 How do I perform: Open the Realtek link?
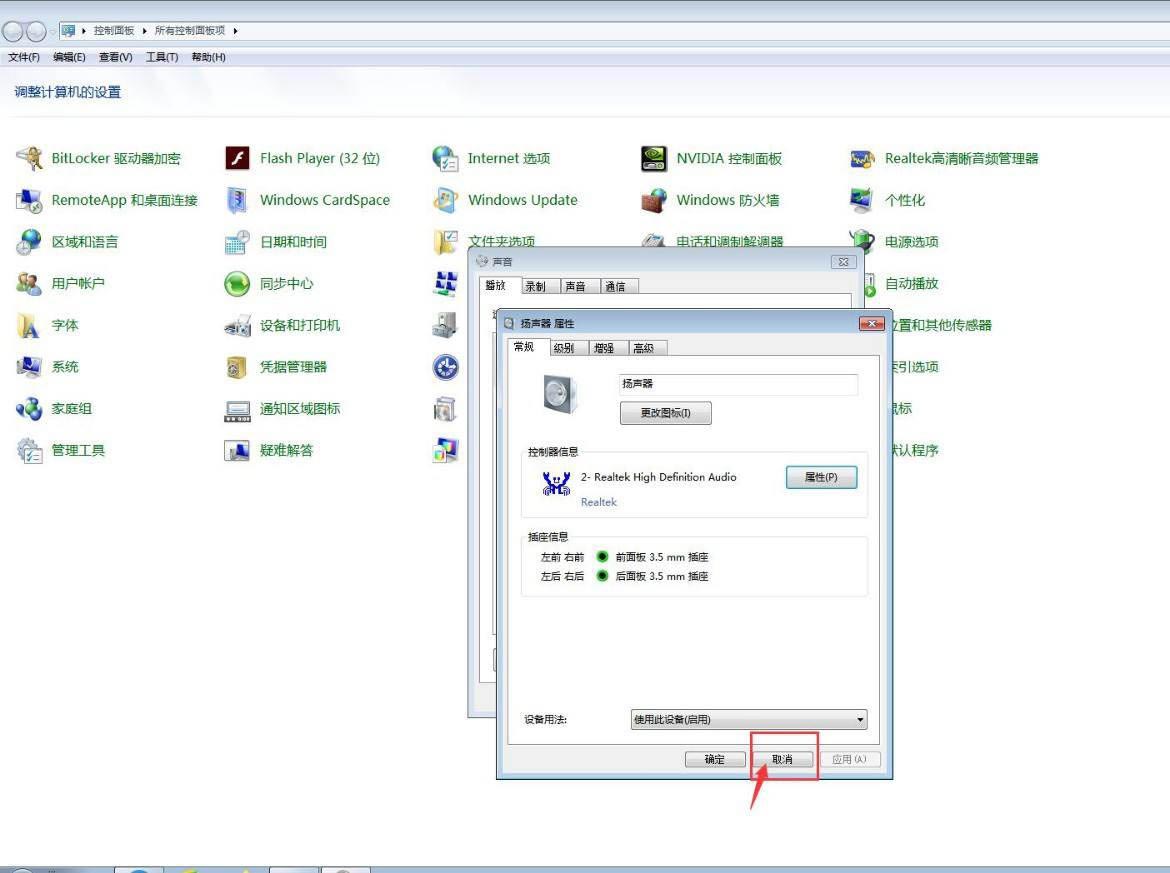pyautogui.click(x=599, y=502)
